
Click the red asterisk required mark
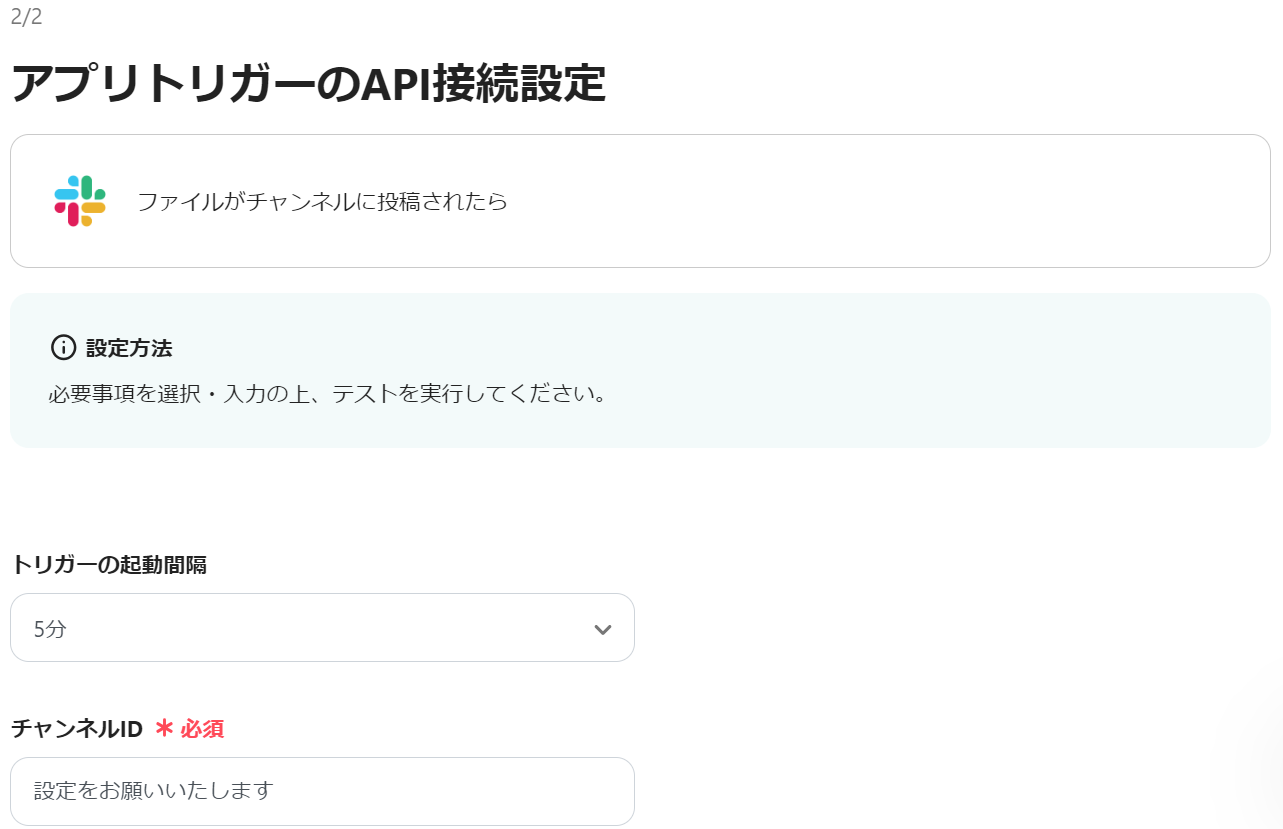click(x=164, y=729)
